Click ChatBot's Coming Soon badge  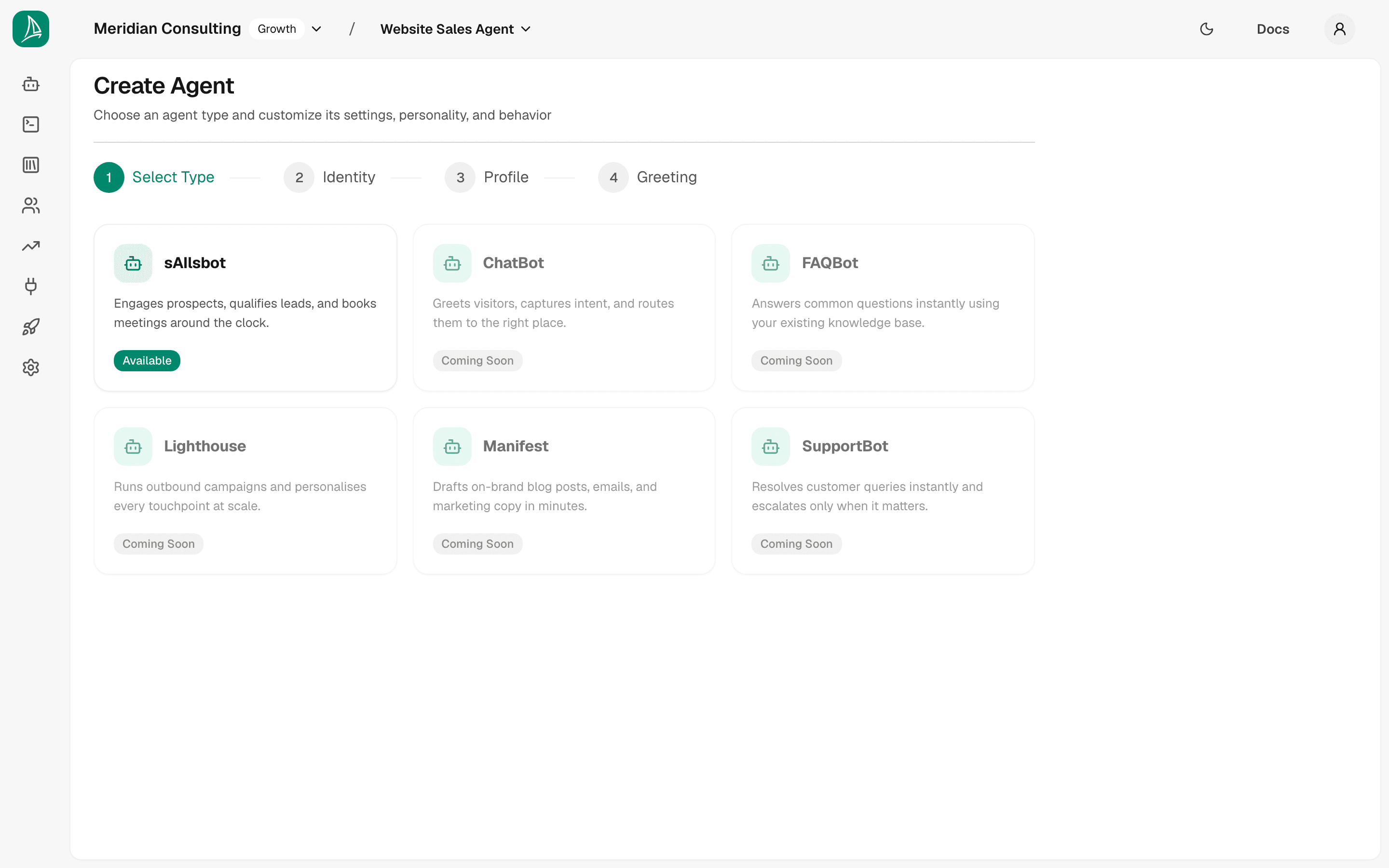(477, 361)
